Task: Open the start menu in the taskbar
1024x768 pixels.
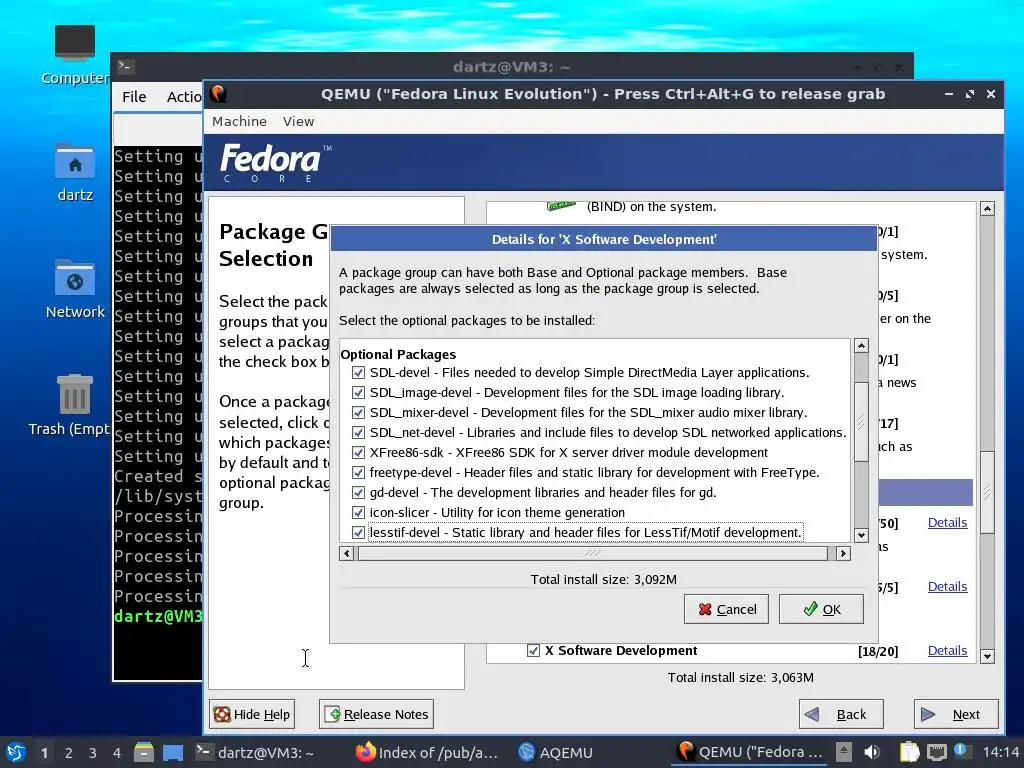Action: point(16,752)
